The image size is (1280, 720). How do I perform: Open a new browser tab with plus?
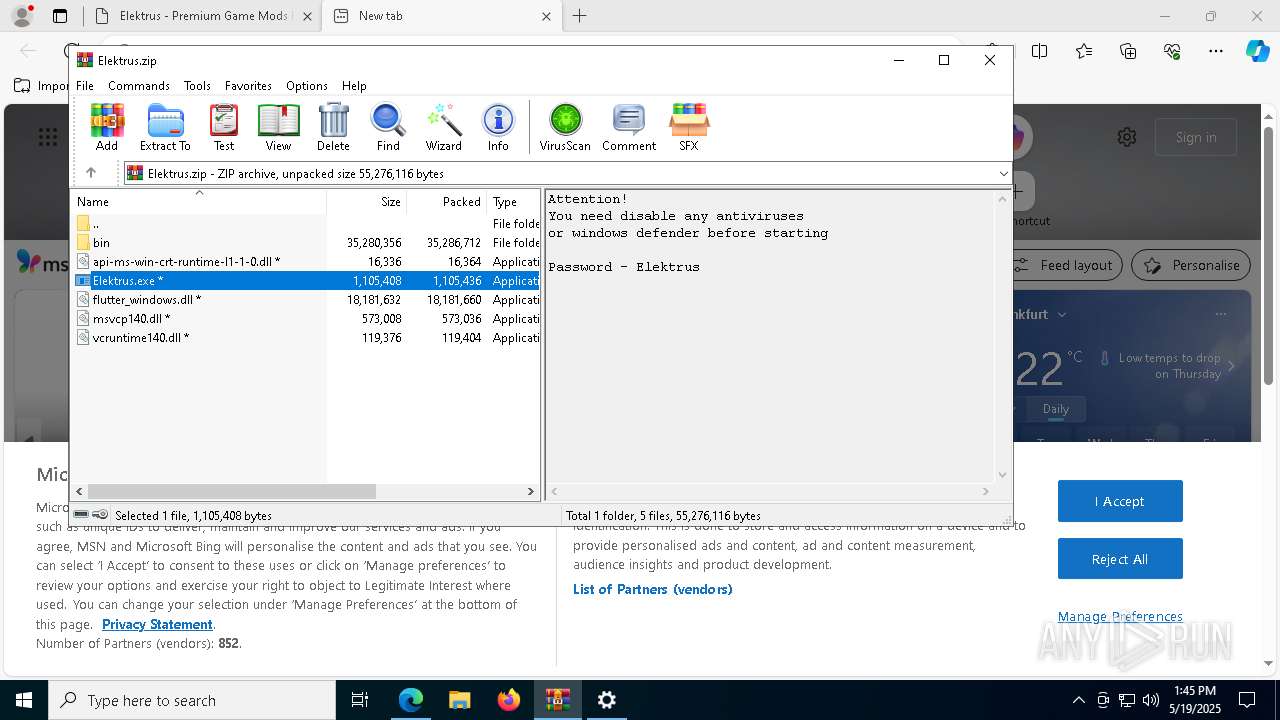[580, 16]
